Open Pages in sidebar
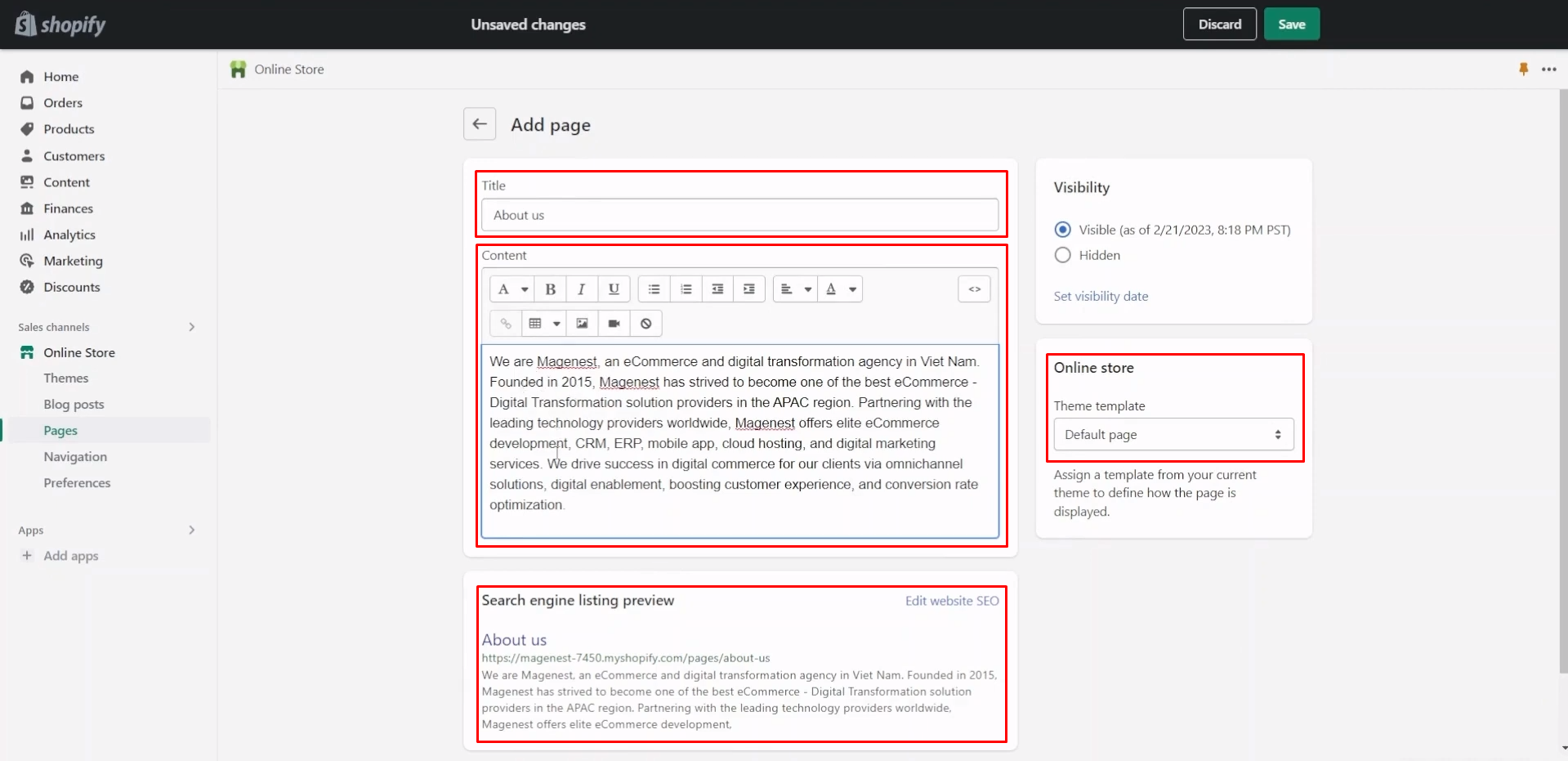Image resolution: width=1568 pixels, height=761 pixels. (60, 431)
